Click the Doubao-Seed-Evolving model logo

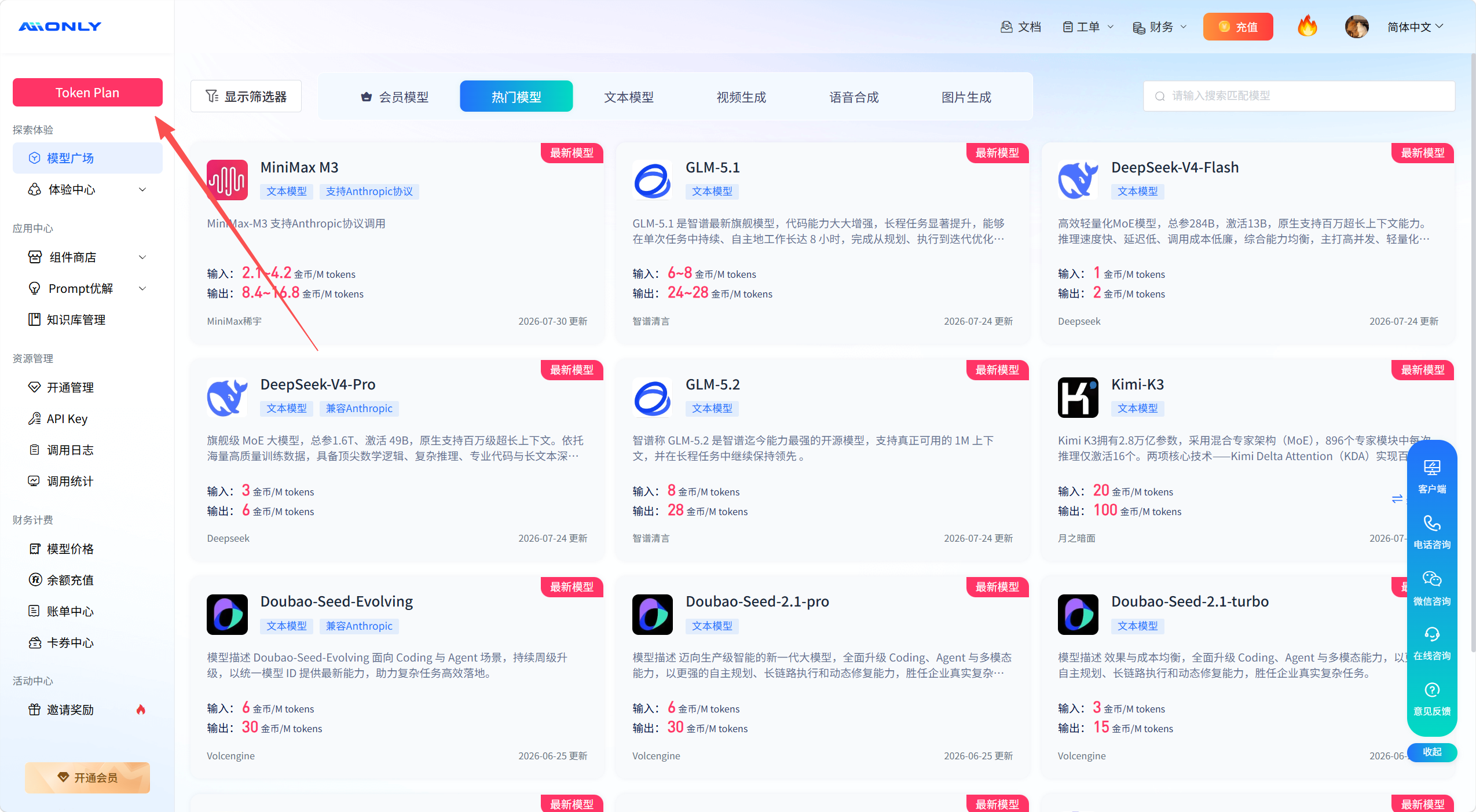click(227, 615)
